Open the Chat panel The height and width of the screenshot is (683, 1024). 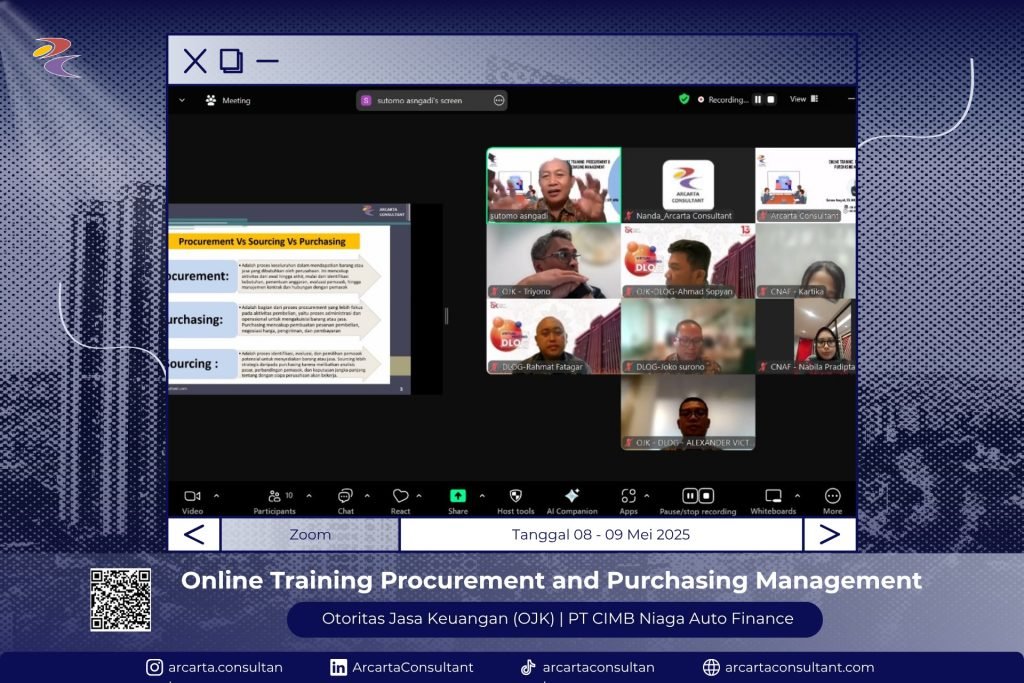(345, 496)
